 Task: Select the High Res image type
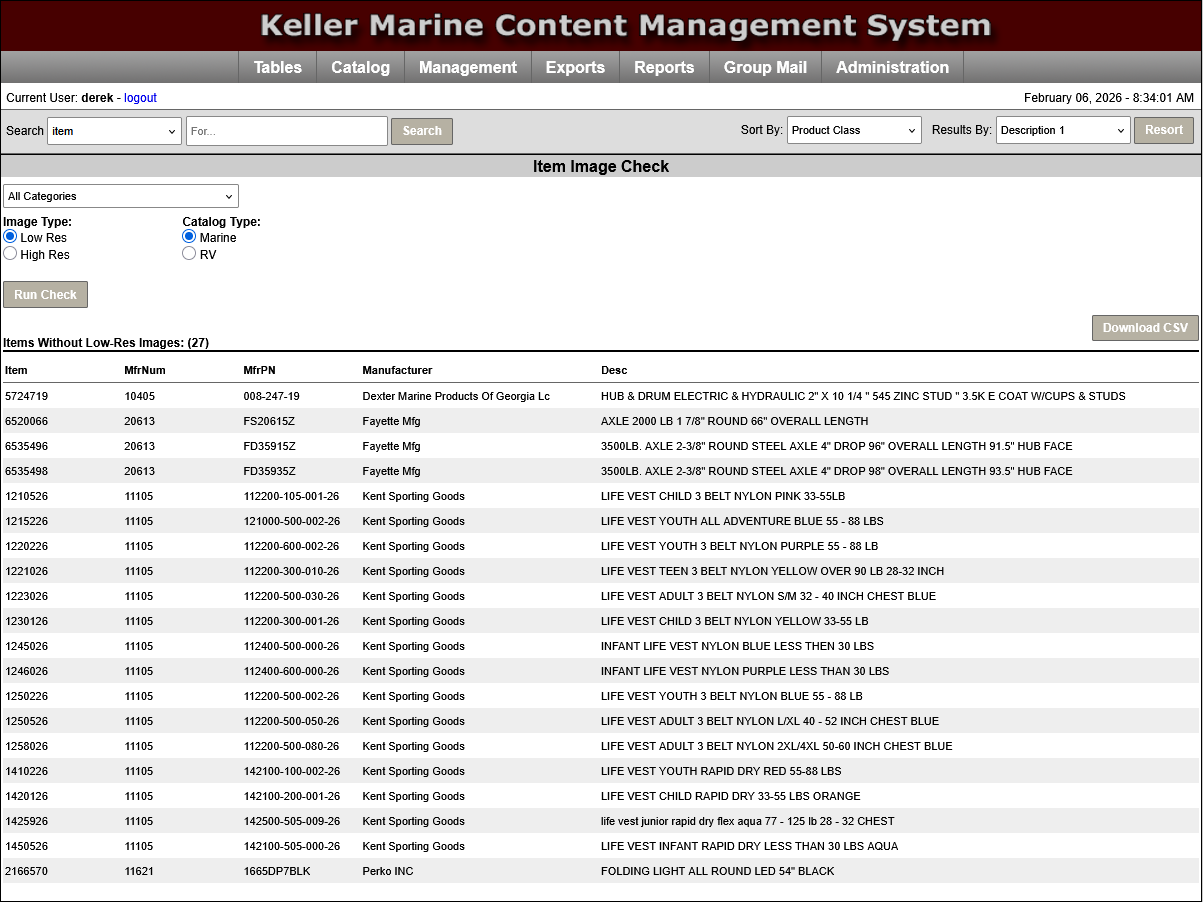pos(10,253)
